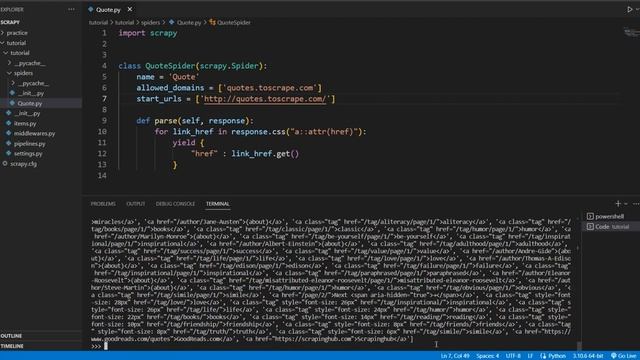Click 'def parse' method name in editor
The image size is (640, 360).
pyautogui.click(x=165, y=121)
